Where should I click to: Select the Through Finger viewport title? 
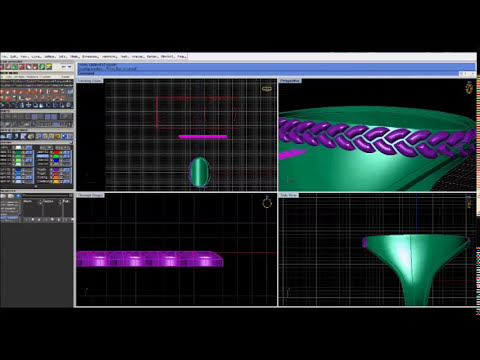coord(90,195)
